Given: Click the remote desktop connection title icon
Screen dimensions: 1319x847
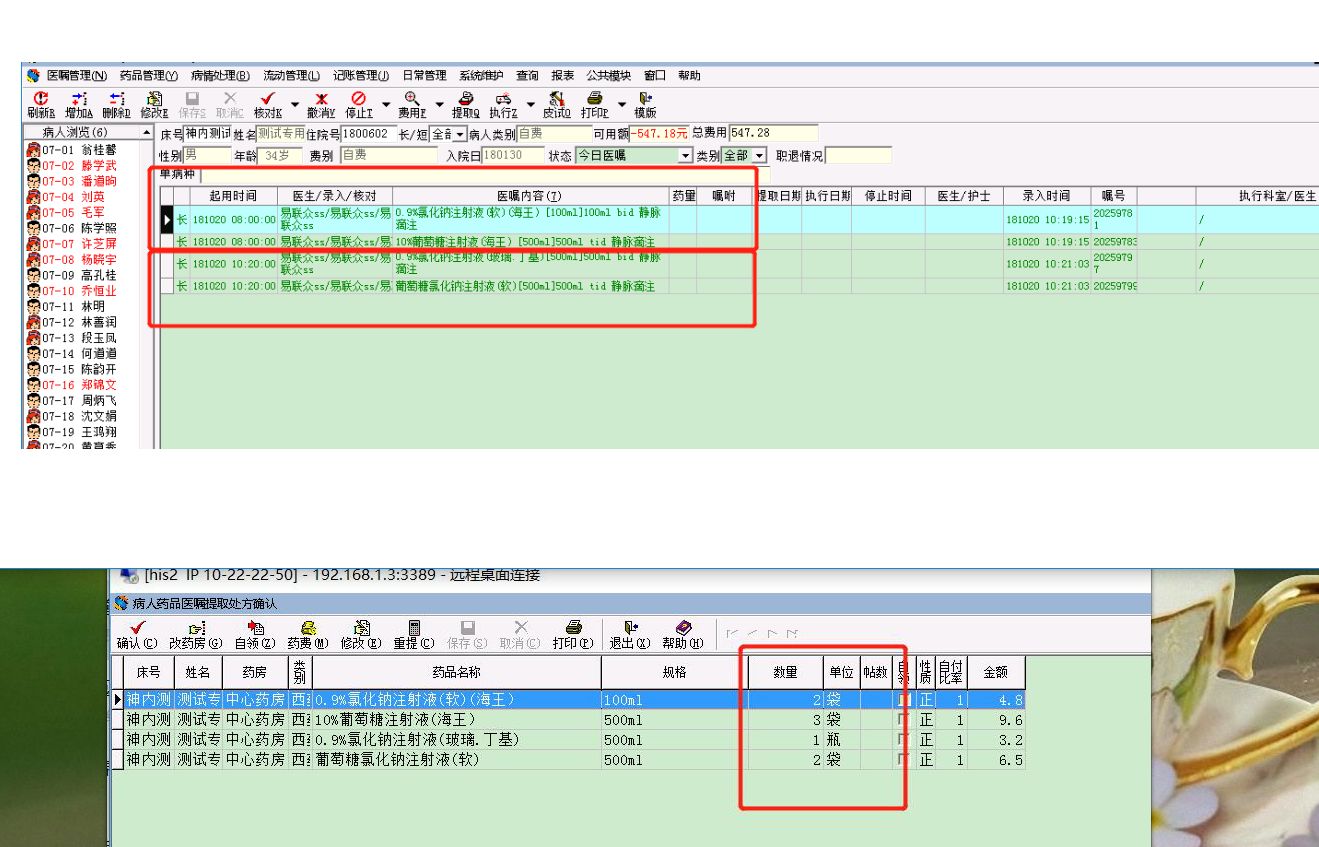Looking at the screenshot, I should 129,576.
